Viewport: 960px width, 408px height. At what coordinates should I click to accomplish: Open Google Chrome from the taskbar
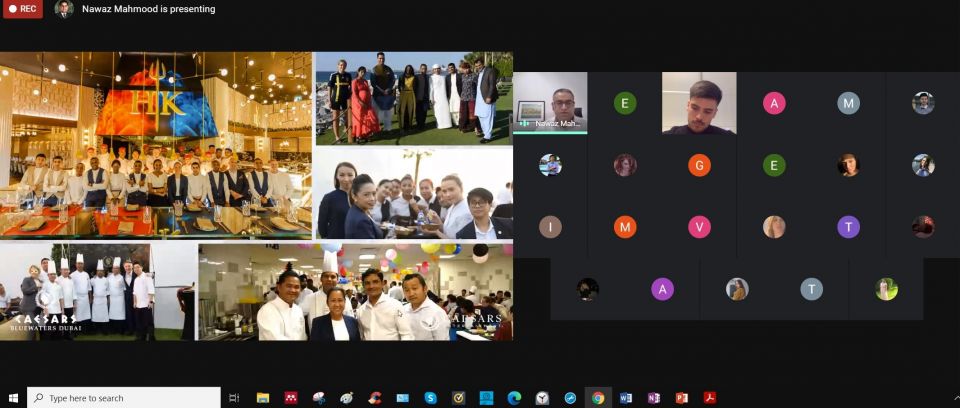[598, 397]
